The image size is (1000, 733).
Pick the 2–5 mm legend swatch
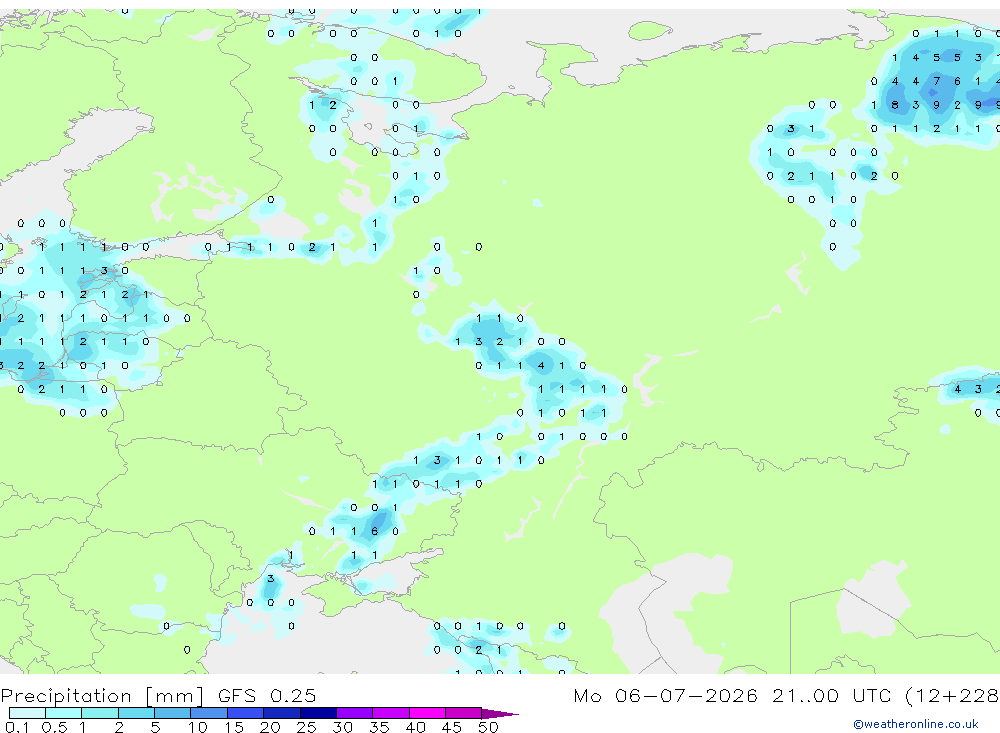click(136, 713)
